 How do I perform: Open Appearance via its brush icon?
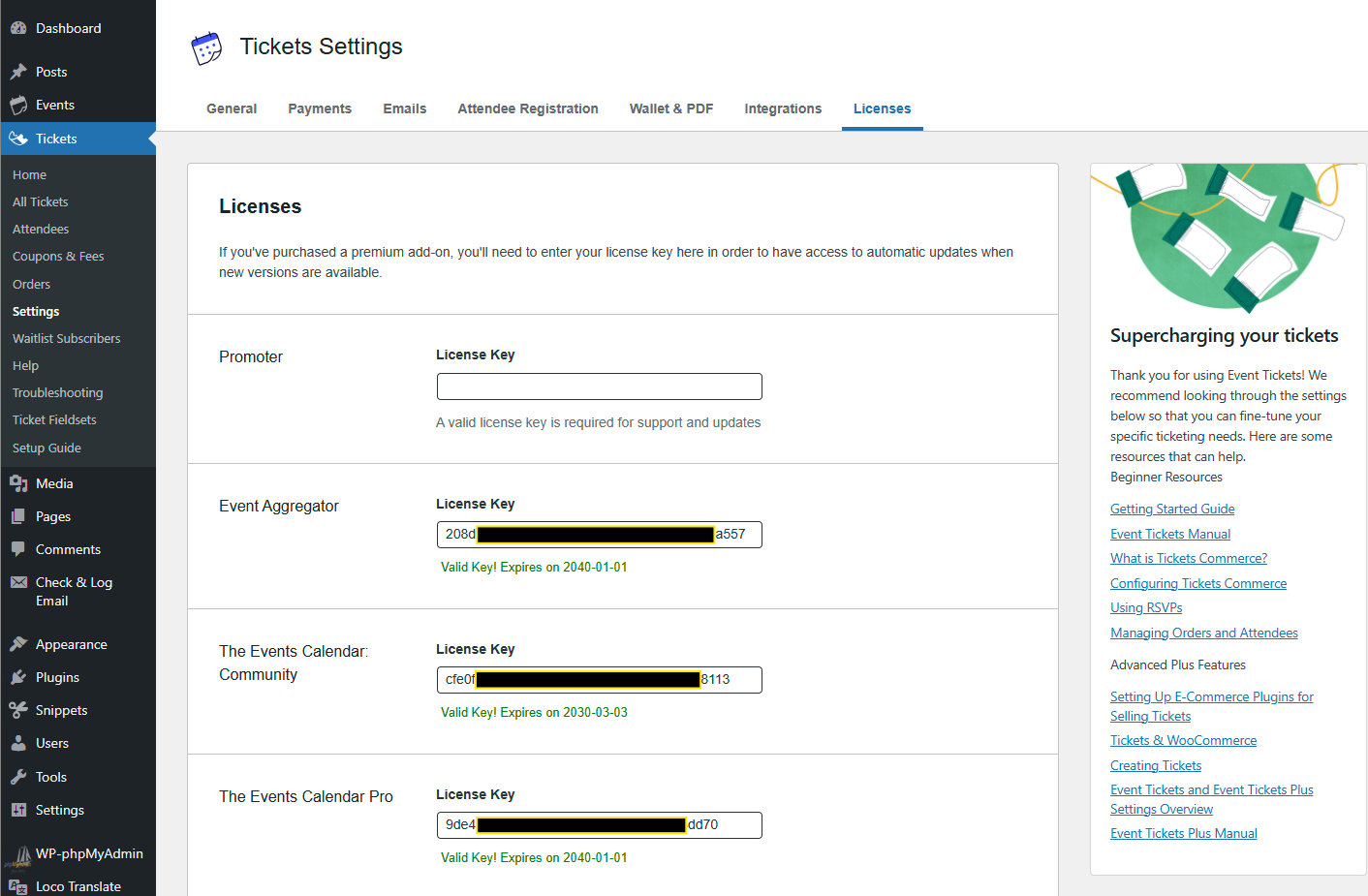(x=20, y=643)
